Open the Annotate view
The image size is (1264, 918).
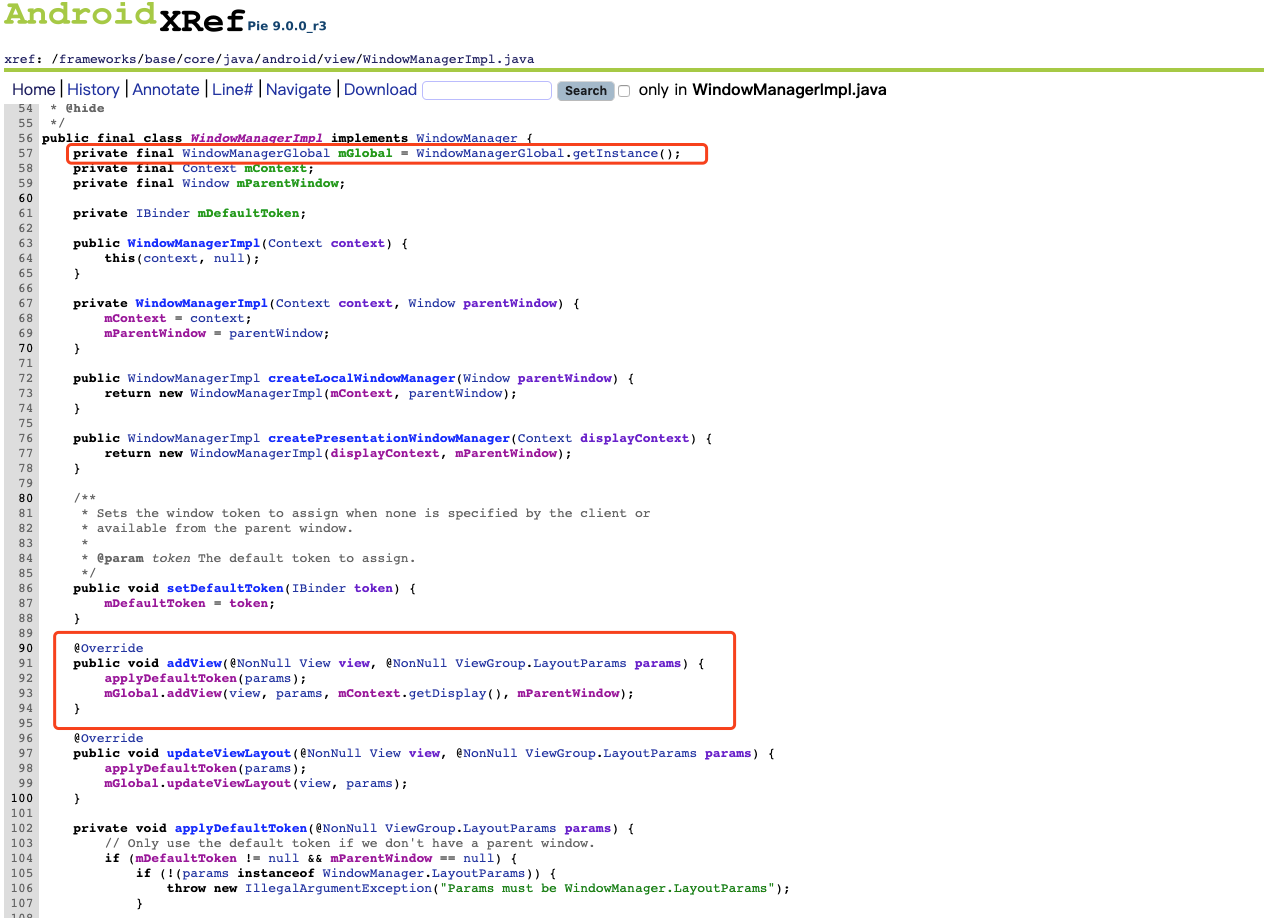[x=166, y=89]
